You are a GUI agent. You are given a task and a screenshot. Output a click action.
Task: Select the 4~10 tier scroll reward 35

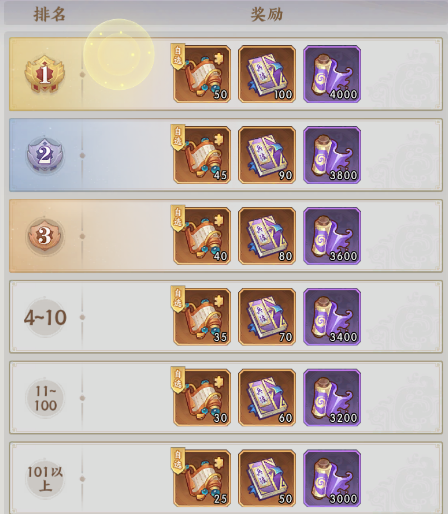(202, 317)
